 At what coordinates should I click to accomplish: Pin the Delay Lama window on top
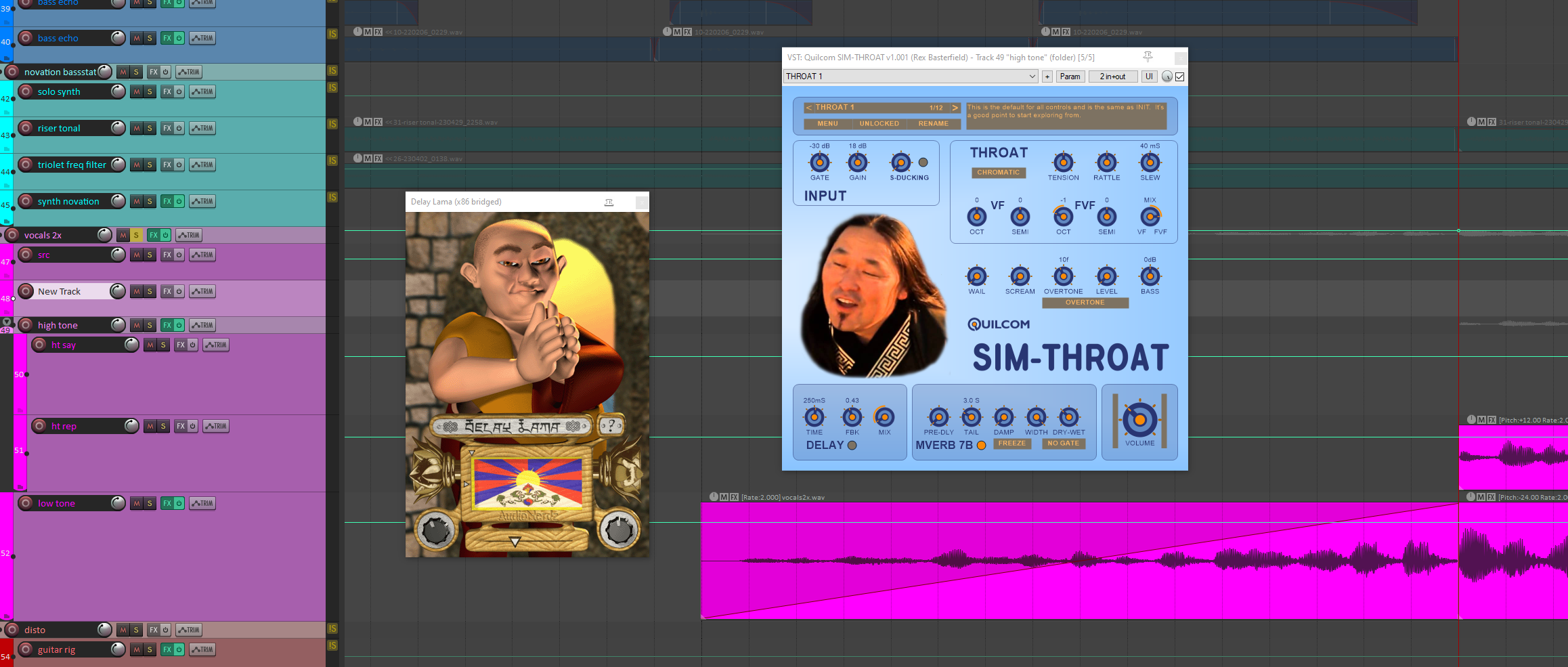point(609,202)
